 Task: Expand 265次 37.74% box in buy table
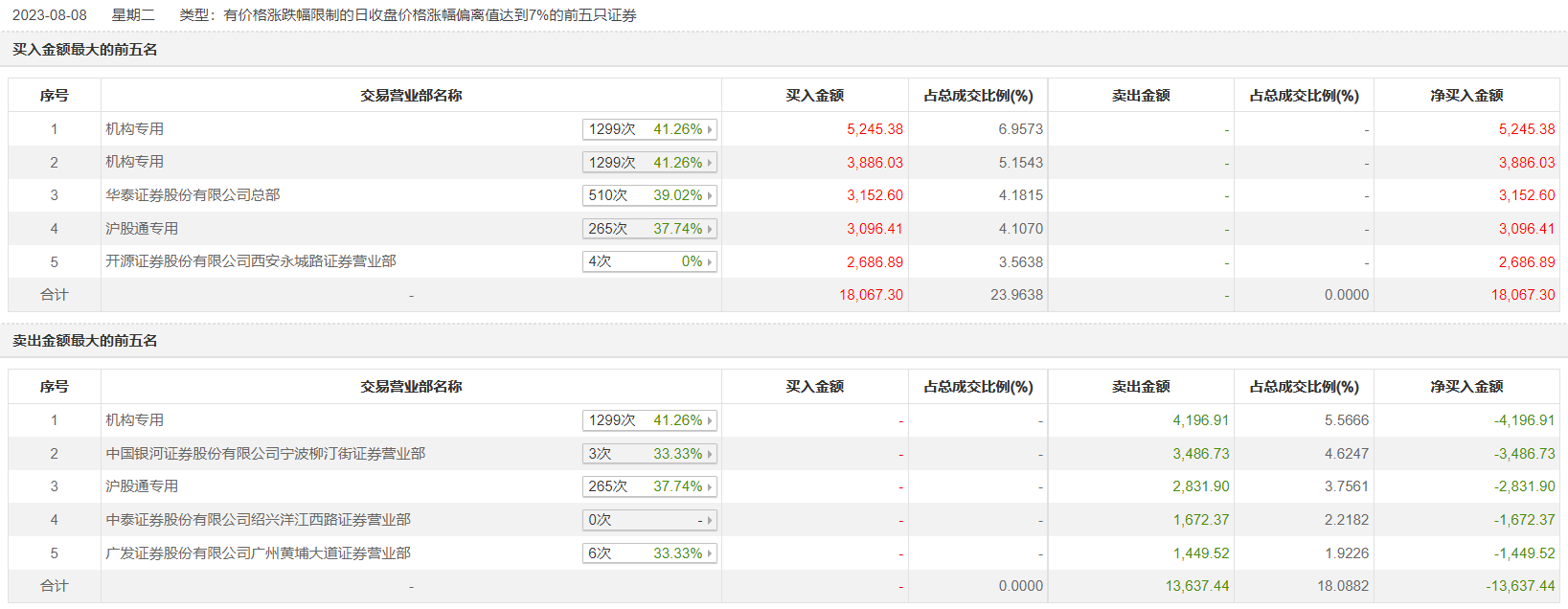click(648, 229)
